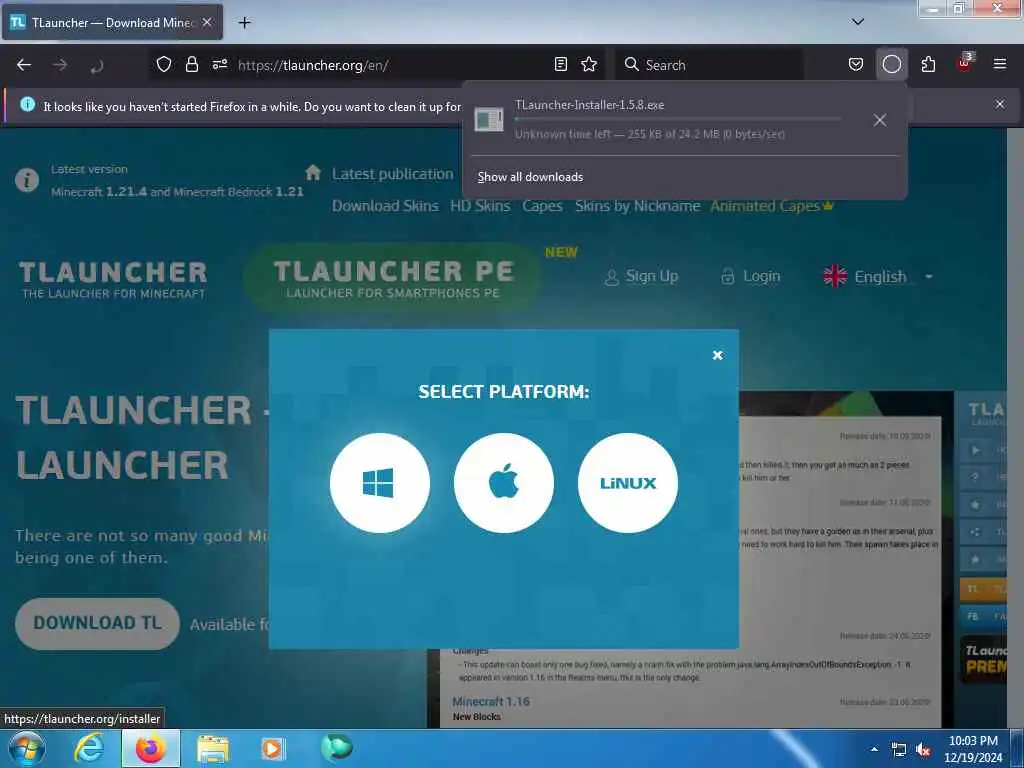Open Download Skins link
This screenshot has width=1024, height=768.
pos(385,206)
